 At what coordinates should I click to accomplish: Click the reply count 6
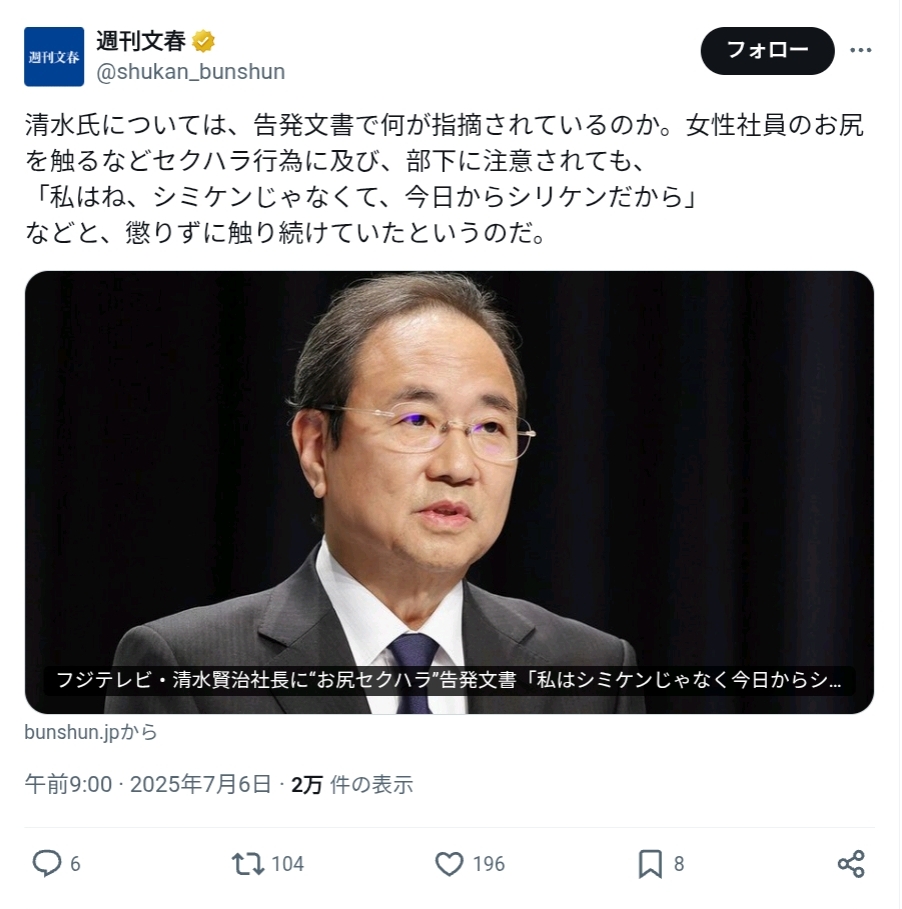(x=75, y=864)
